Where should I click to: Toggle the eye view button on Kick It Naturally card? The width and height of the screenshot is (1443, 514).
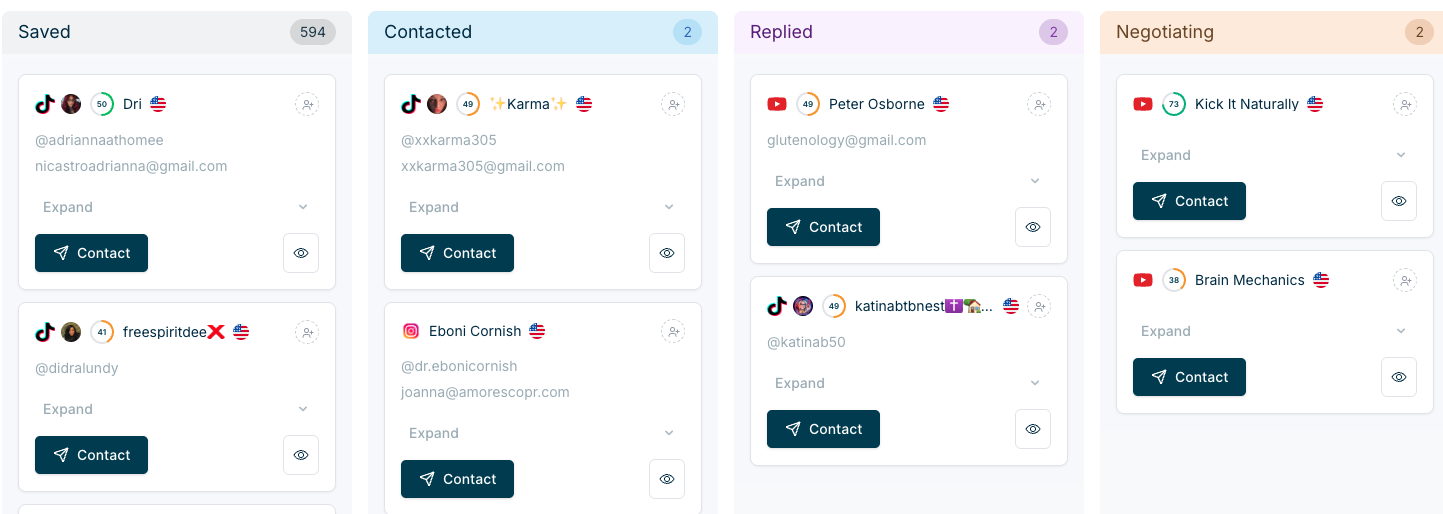tap(1399, 201)
